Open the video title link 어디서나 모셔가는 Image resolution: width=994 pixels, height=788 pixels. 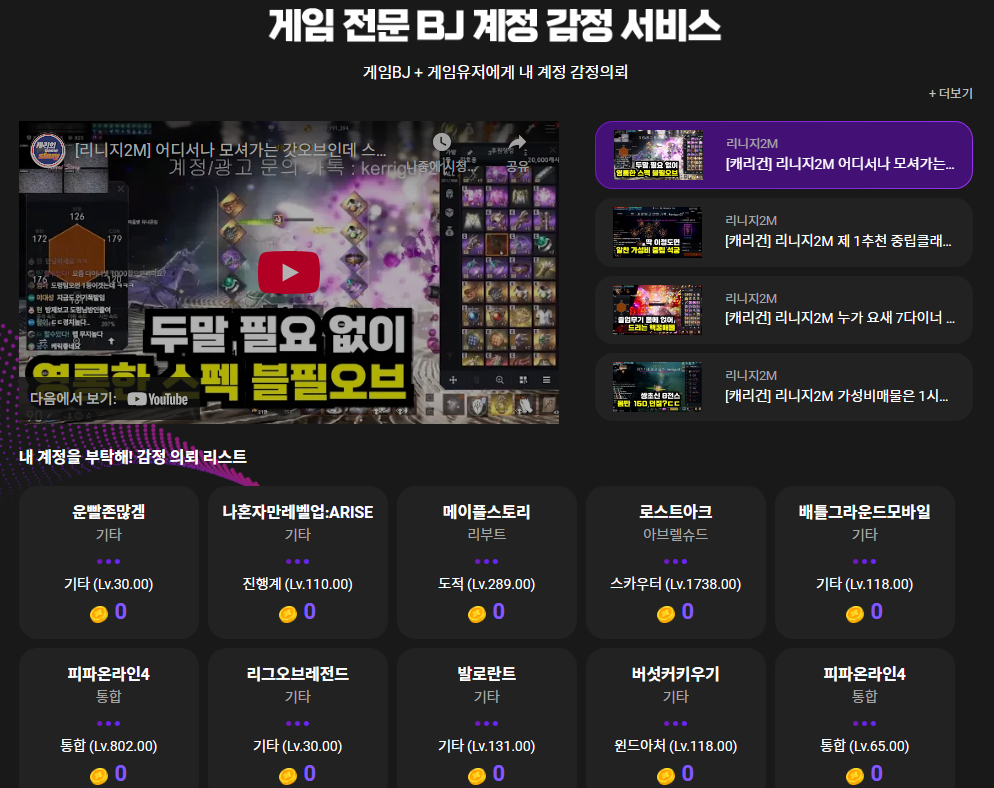pos(230,150)
